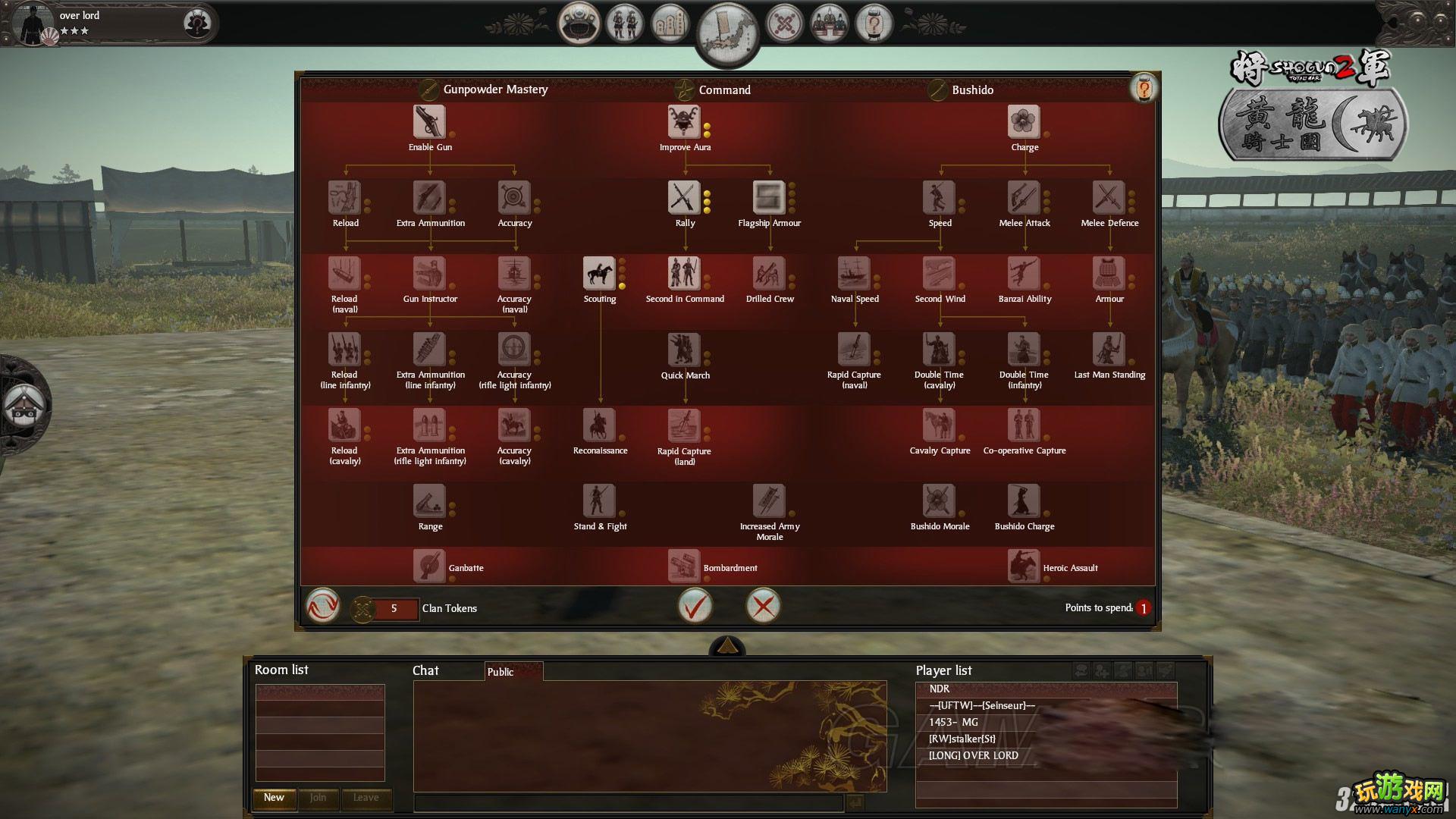
Task: Choose the Reconnaissance skill icon
Action: (599, 425)
